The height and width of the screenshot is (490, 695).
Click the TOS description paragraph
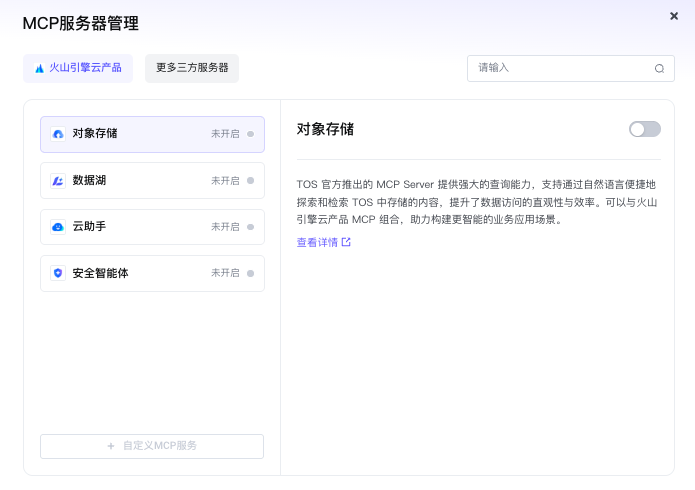click(x=476, y=202)
